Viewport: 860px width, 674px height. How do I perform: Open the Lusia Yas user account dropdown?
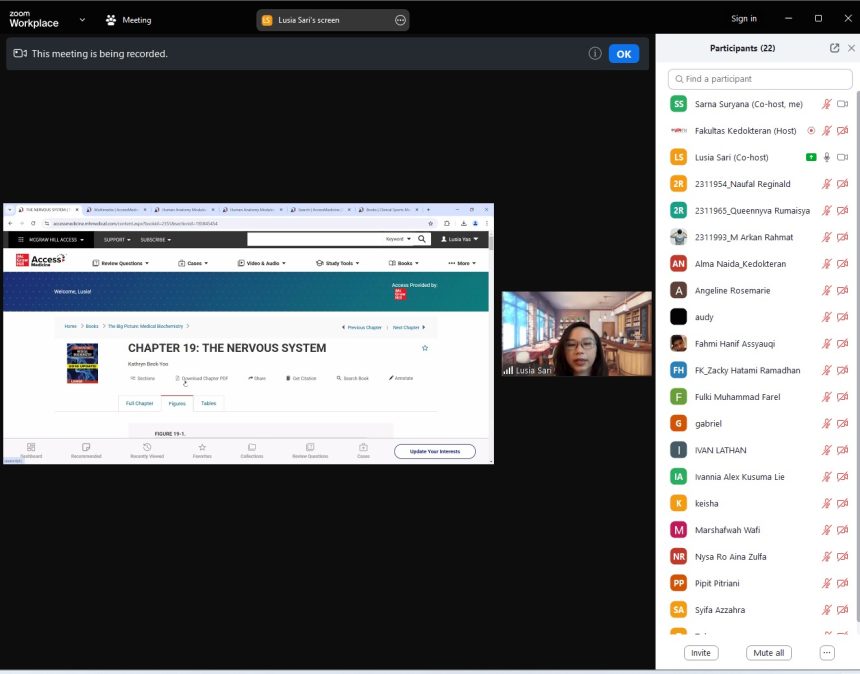[460, 239]
